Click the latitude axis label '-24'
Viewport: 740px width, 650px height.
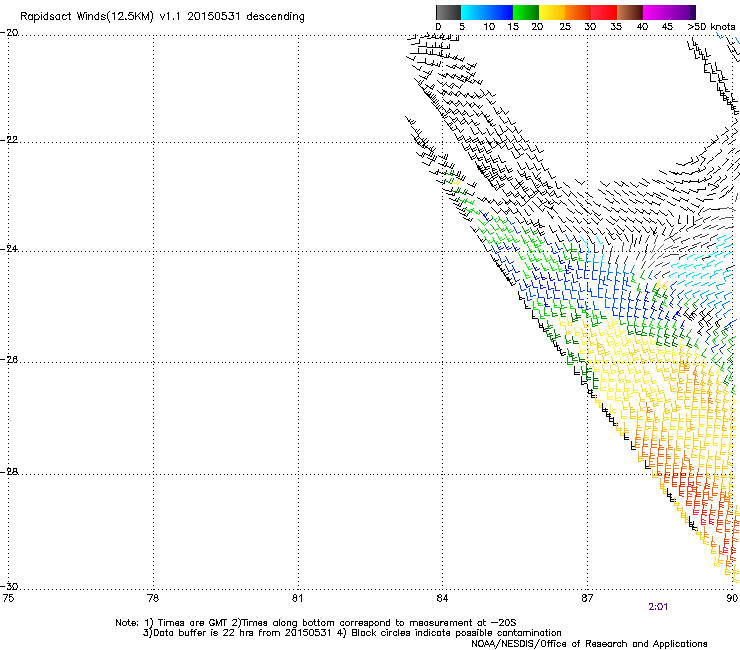coord(9,249)
